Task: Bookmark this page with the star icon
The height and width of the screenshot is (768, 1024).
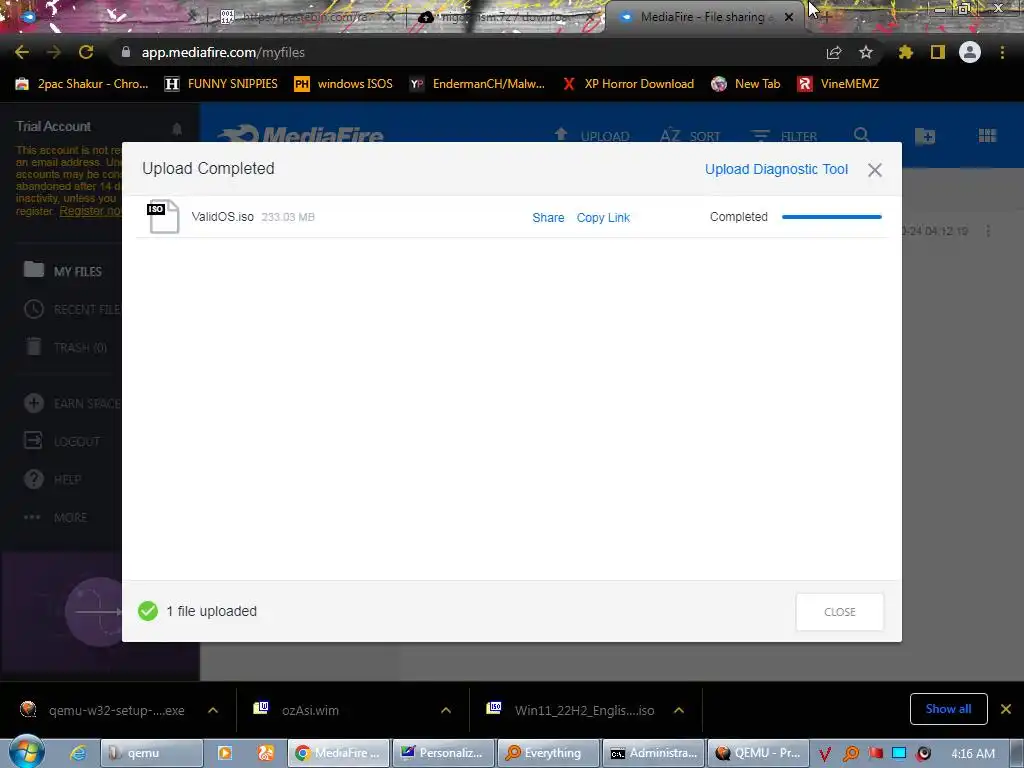Action: click(x=866, y=52)
